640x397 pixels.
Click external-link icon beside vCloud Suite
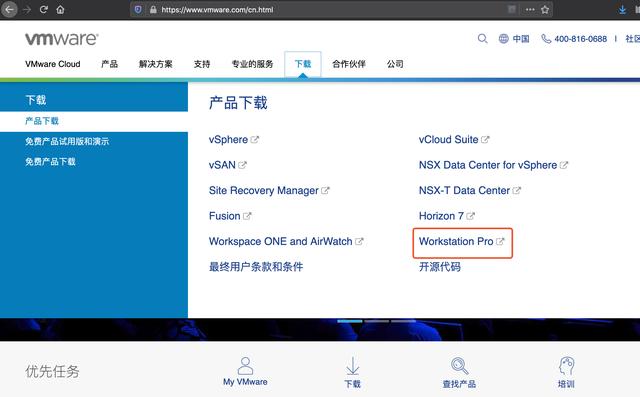[x=485, y=140]
